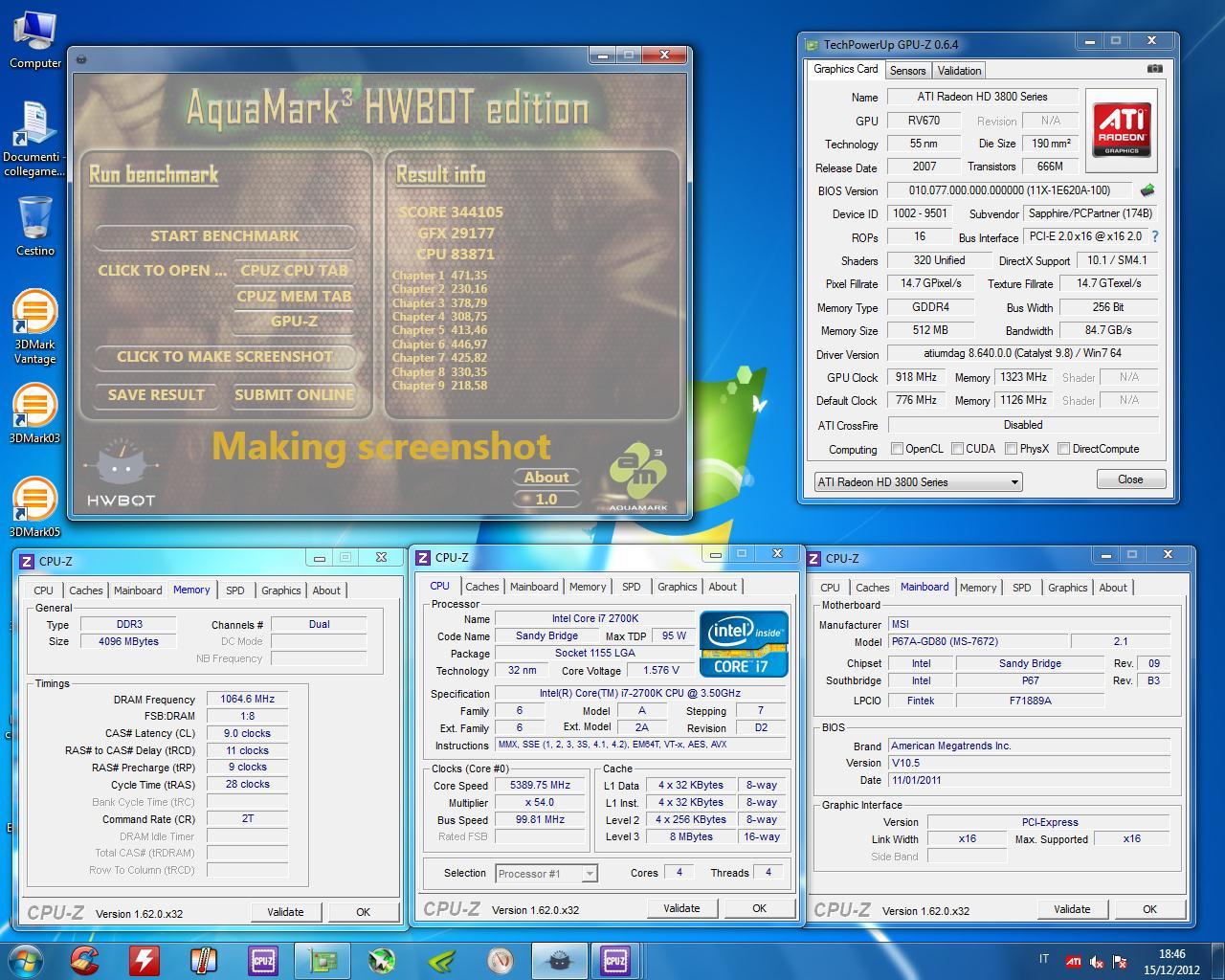Select the 3DMark Vantage desktop shortcut

pos(34,327)
